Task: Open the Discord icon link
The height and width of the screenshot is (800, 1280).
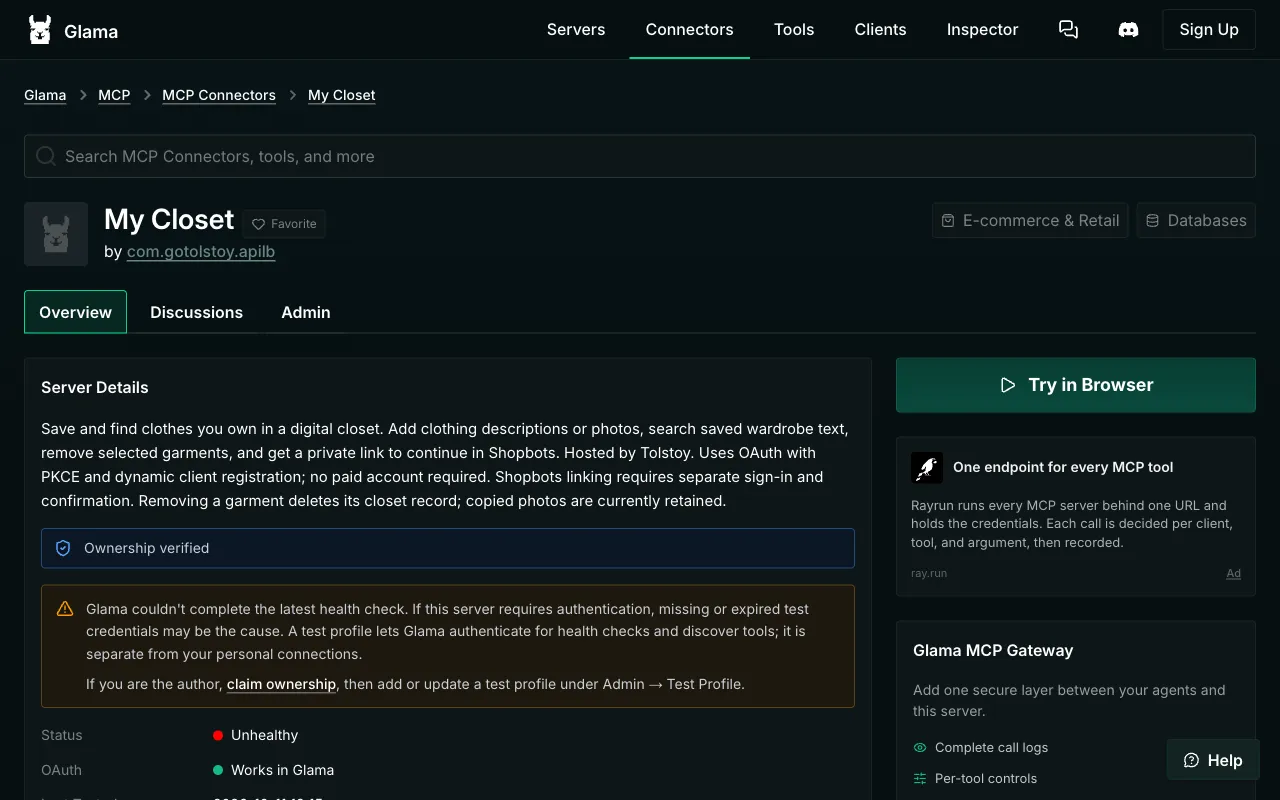Action: 1128,30
